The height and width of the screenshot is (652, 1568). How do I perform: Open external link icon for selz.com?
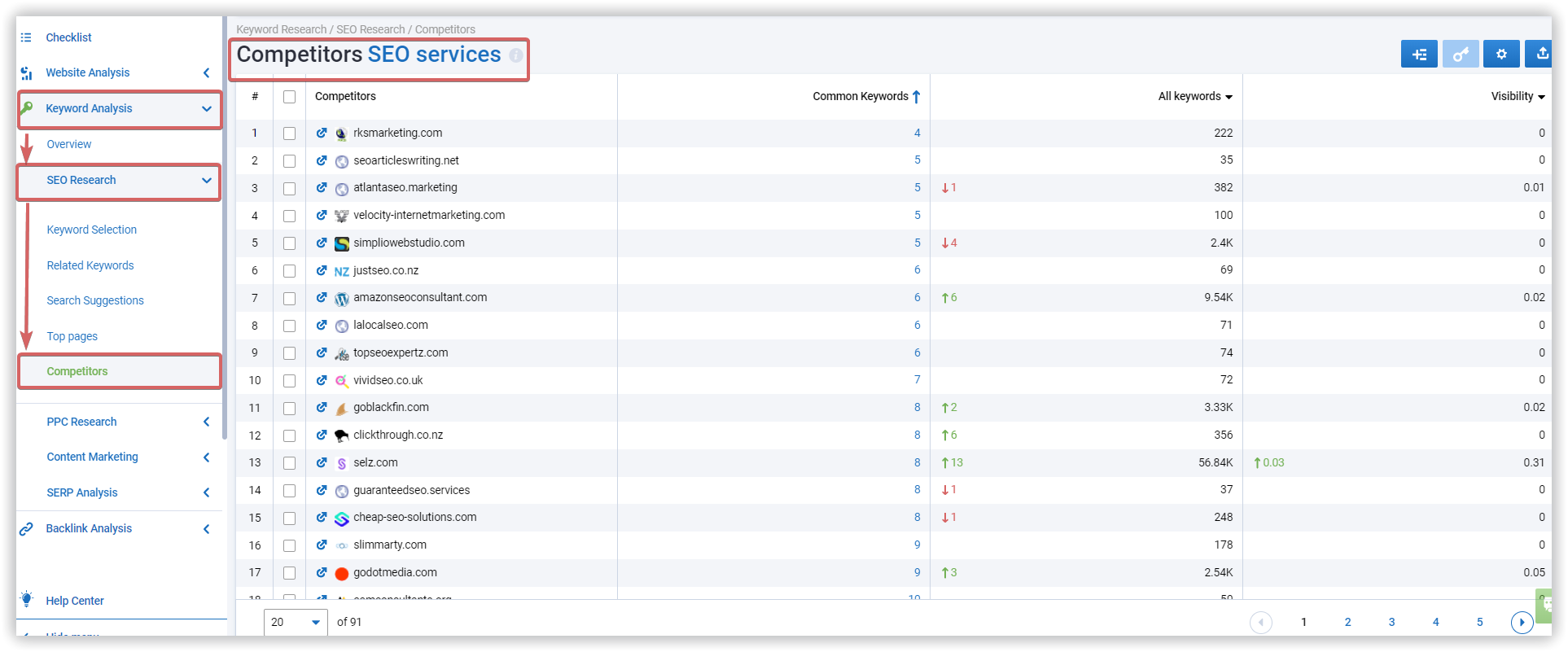[x=322, y=462]
